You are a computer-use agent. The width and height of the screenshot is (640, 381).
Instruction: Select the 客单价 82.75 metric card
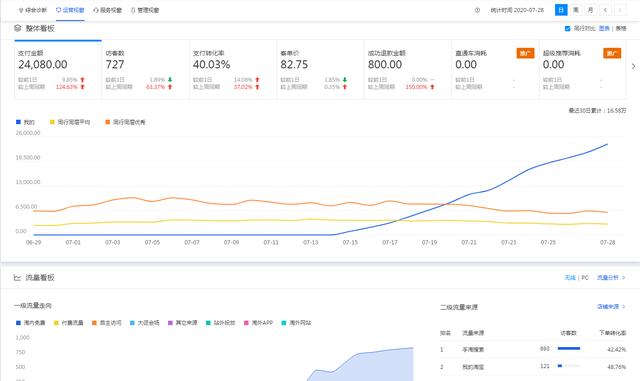click(x=320, y=69)
